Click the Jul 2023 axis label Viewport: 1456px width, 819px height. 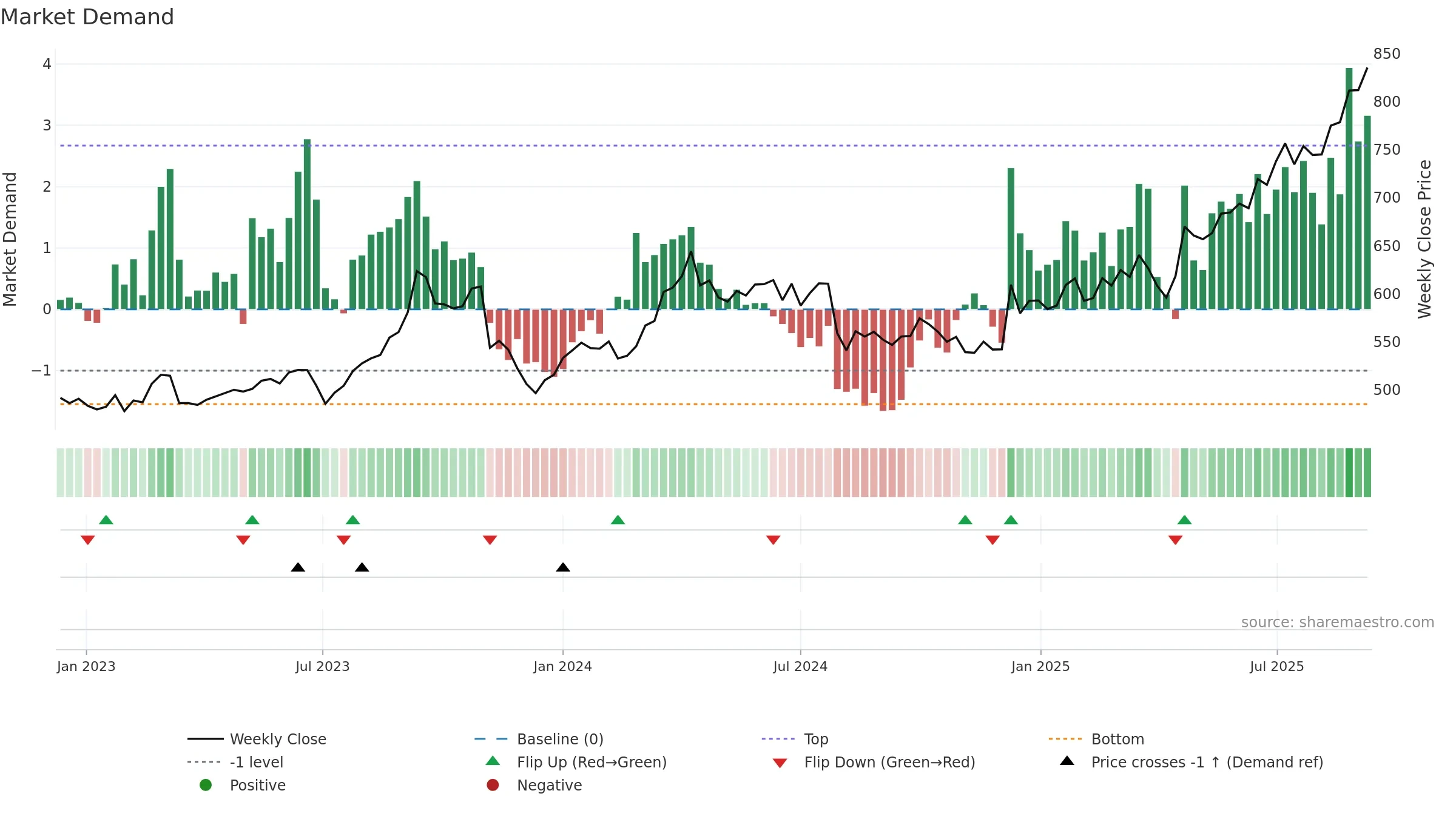[x=323, y=666]
